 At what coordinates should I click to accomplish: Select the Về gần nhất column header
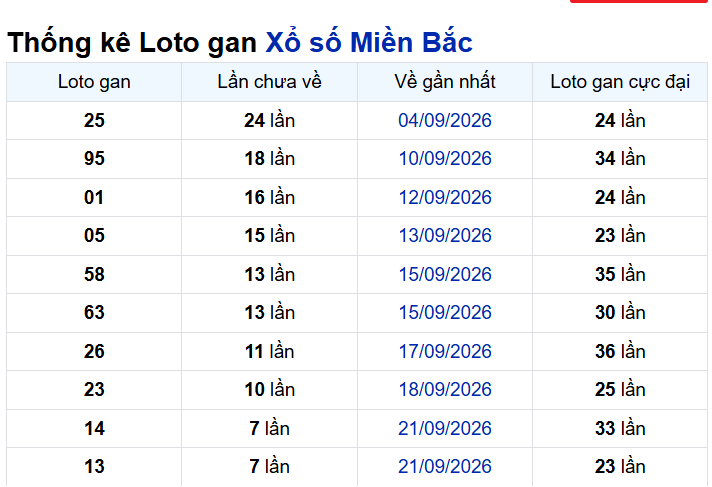pyautogui.click(x=445, y=82)
